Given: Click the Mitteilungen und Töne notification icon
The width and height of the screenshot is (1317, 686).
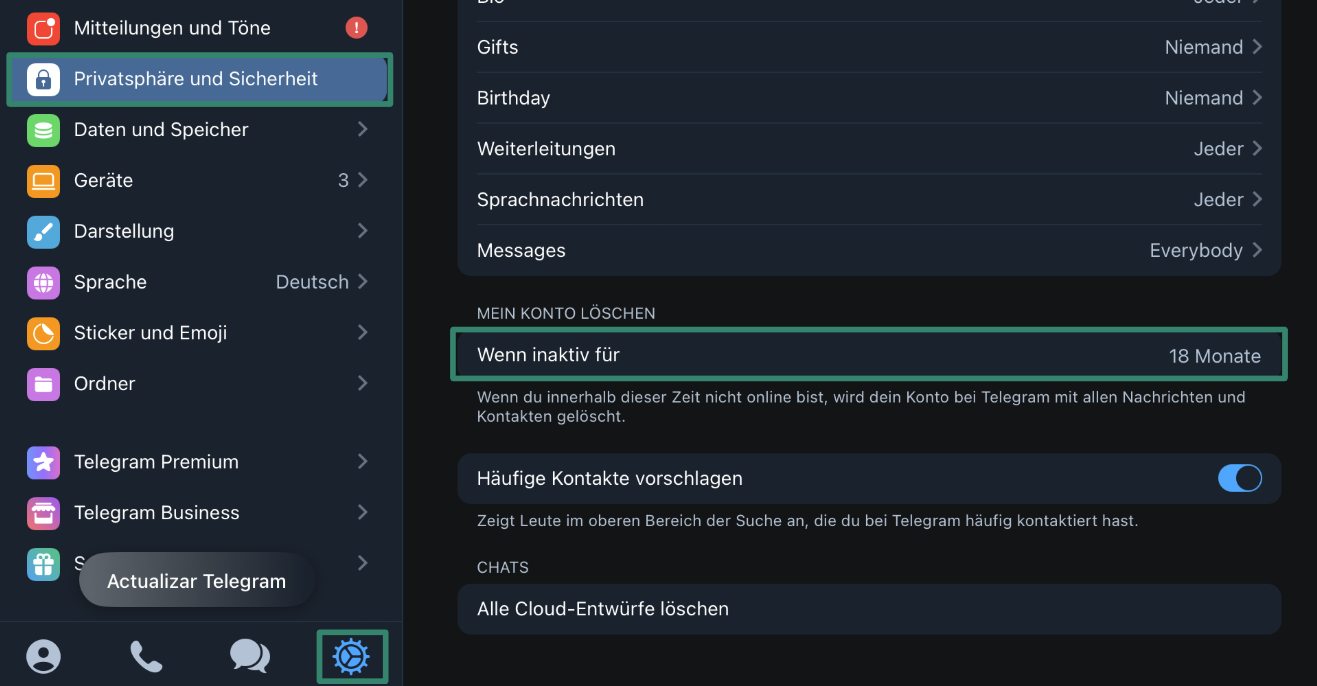Looking at the screenshot, I should point(43,28).
